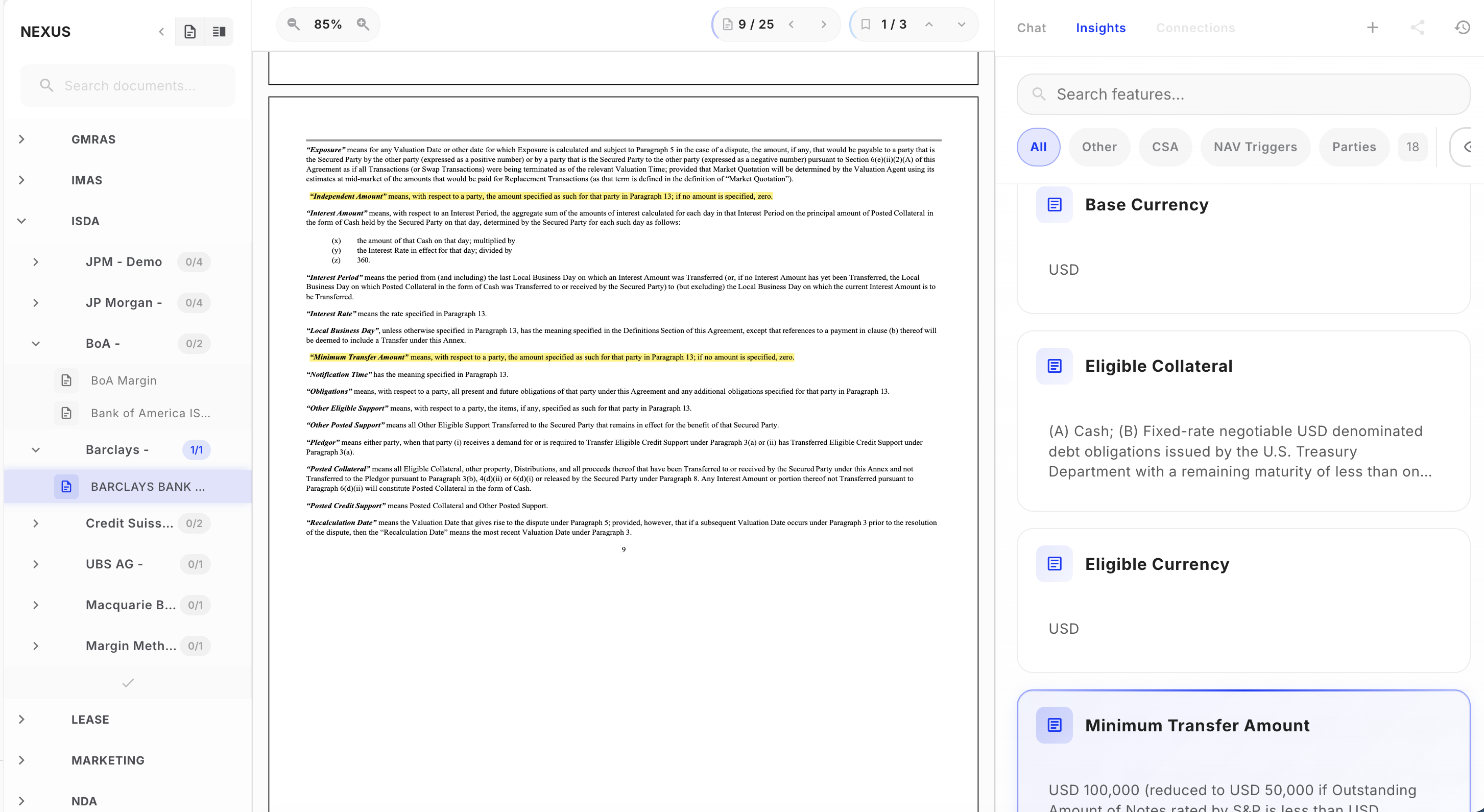Zoom in with the plus magnifier icon
This screenshot has width=1484, height=812.
364,24
